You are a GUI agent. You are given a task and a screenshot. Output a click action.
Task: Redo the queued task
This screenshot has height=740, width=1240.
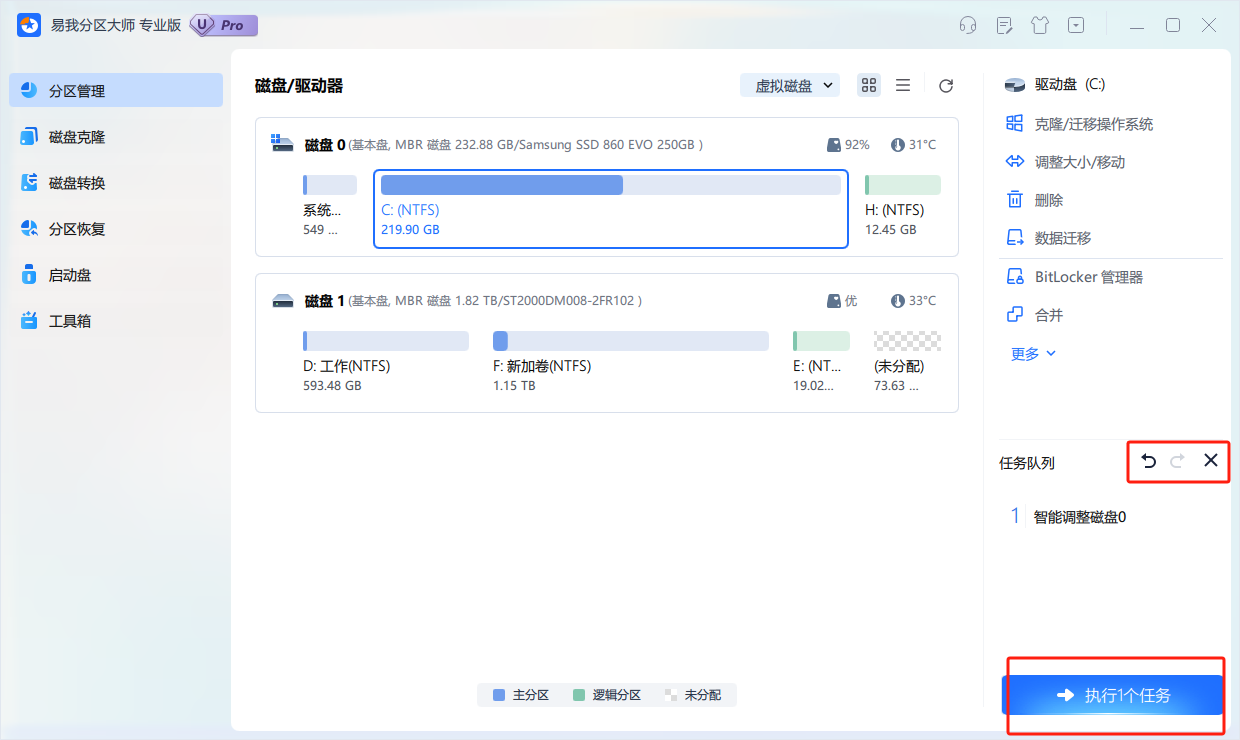pos(1178,461)
